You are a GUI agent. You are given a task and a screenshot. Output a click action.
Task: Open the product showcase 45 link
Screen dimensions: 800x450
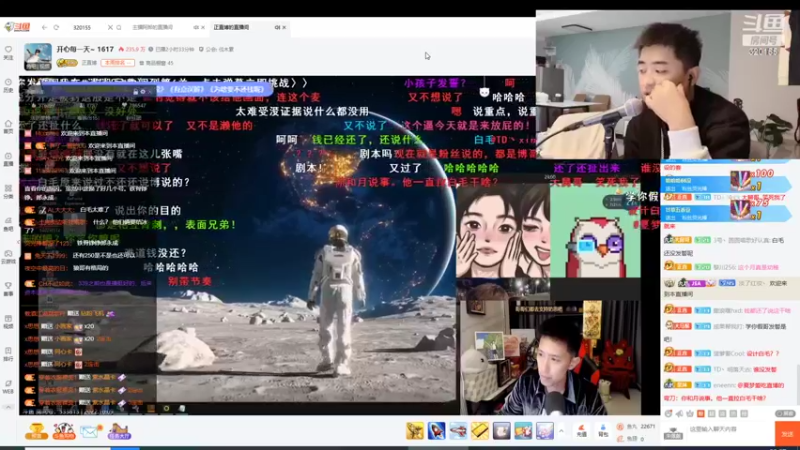157,63
